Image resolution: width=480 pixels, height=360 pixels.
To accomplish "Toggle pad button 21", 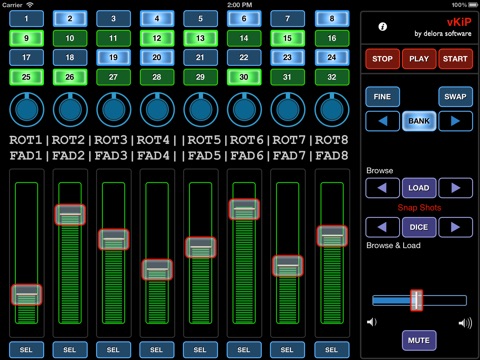I will (x=200, y=58).
